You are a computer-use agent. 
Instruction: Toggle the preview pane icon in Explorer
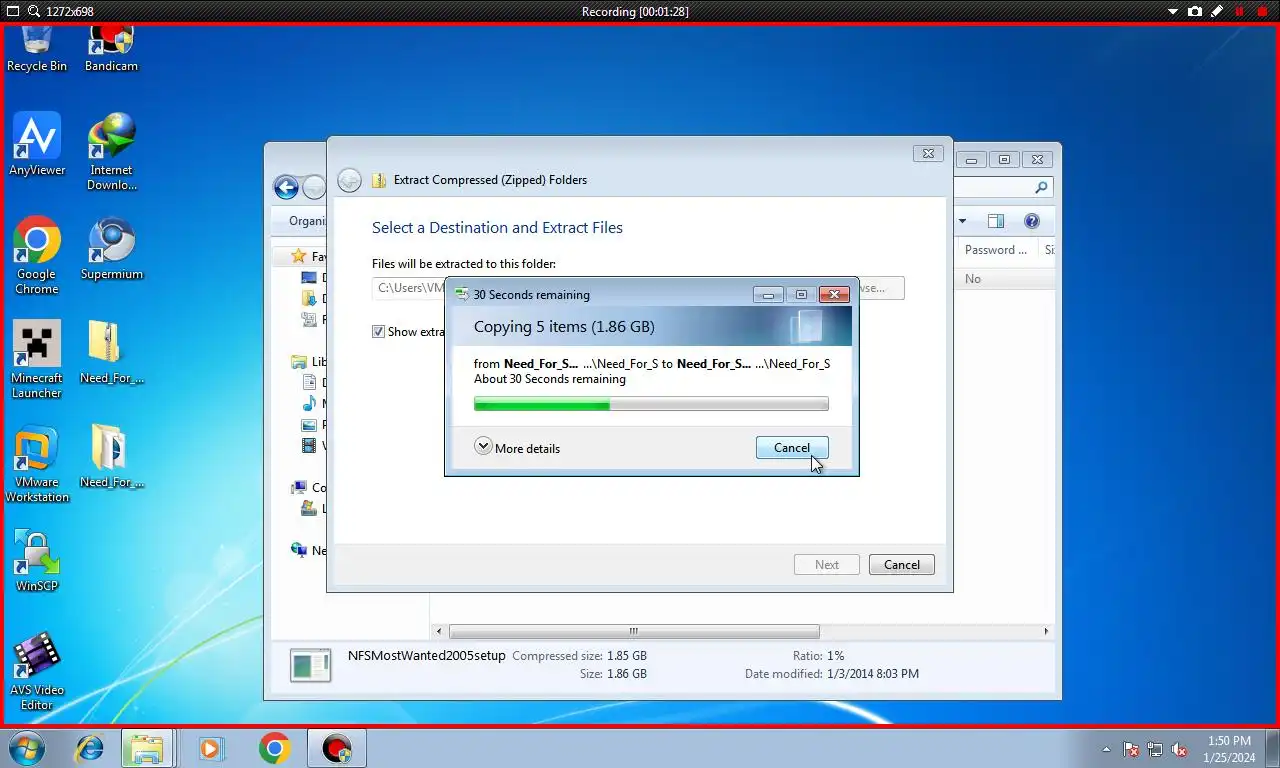point(996,221)
